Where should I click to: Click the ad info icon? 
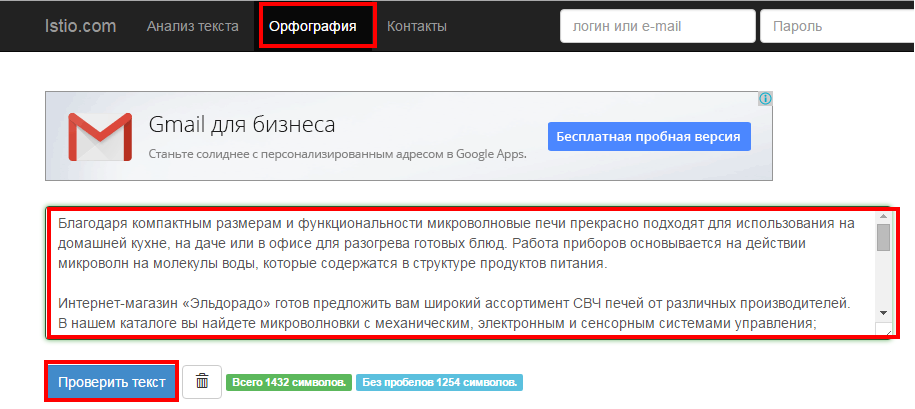(766, 99)
